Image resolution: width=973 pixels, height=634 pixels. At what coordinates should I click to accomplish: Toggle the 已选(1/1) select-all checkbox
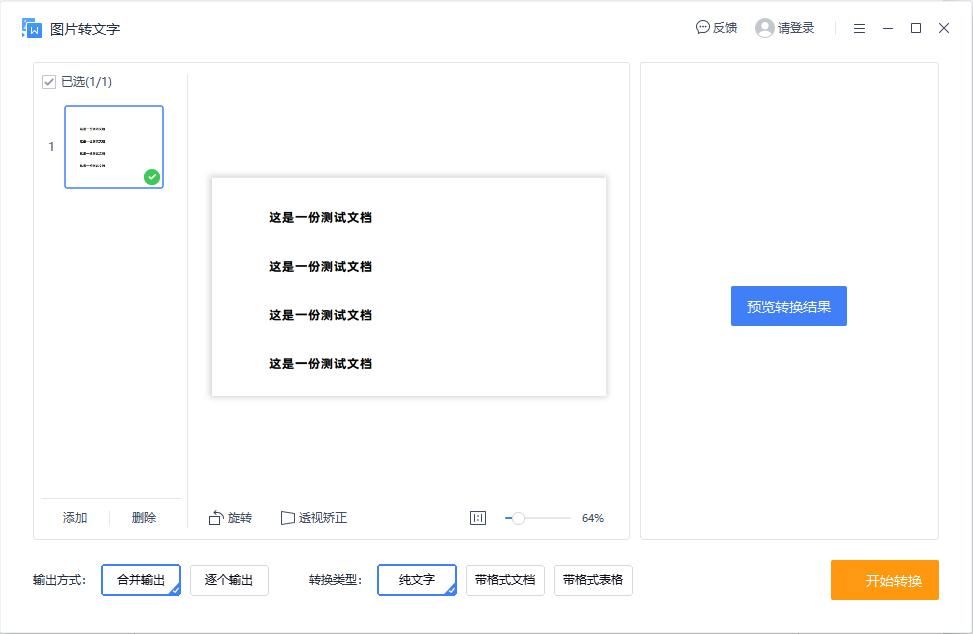coord(49,82)
